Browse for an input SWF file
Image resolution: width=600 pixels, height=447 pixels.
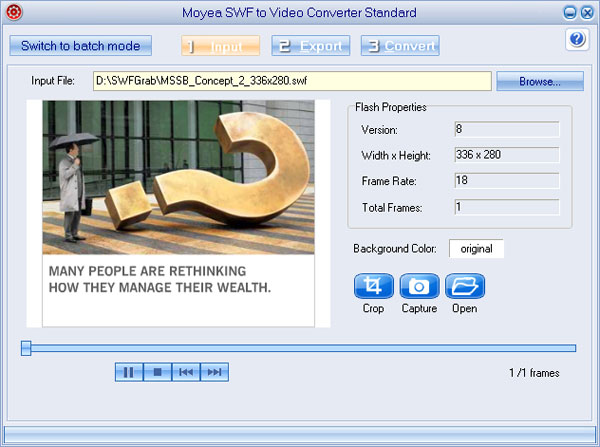tap(540, 81)
